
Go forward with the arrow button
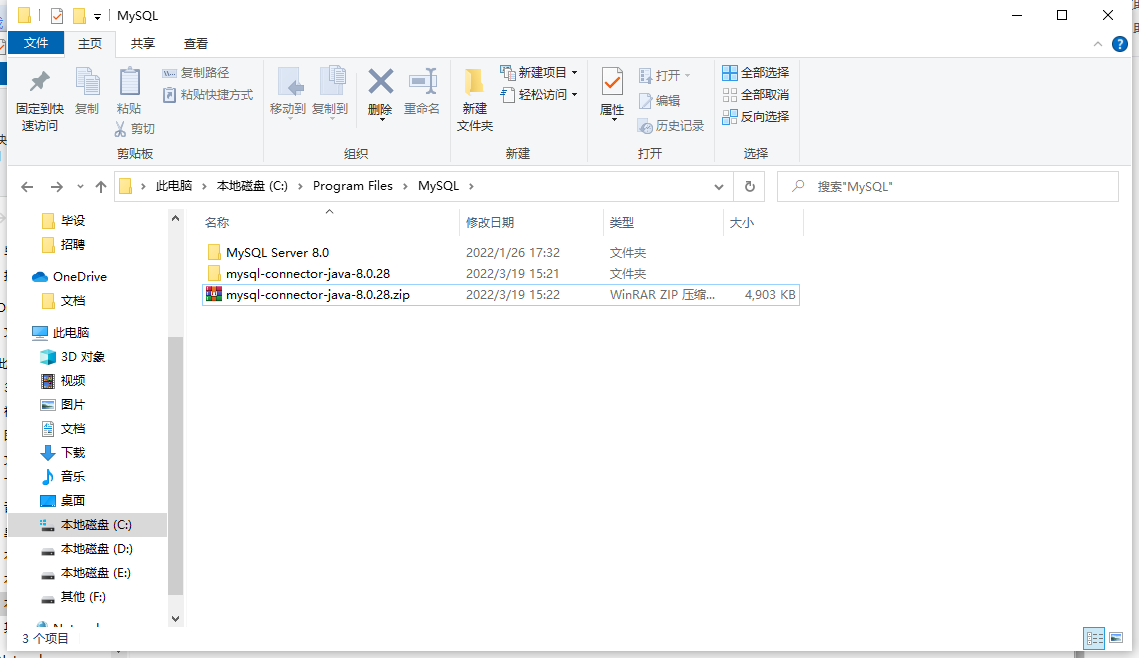56,187
